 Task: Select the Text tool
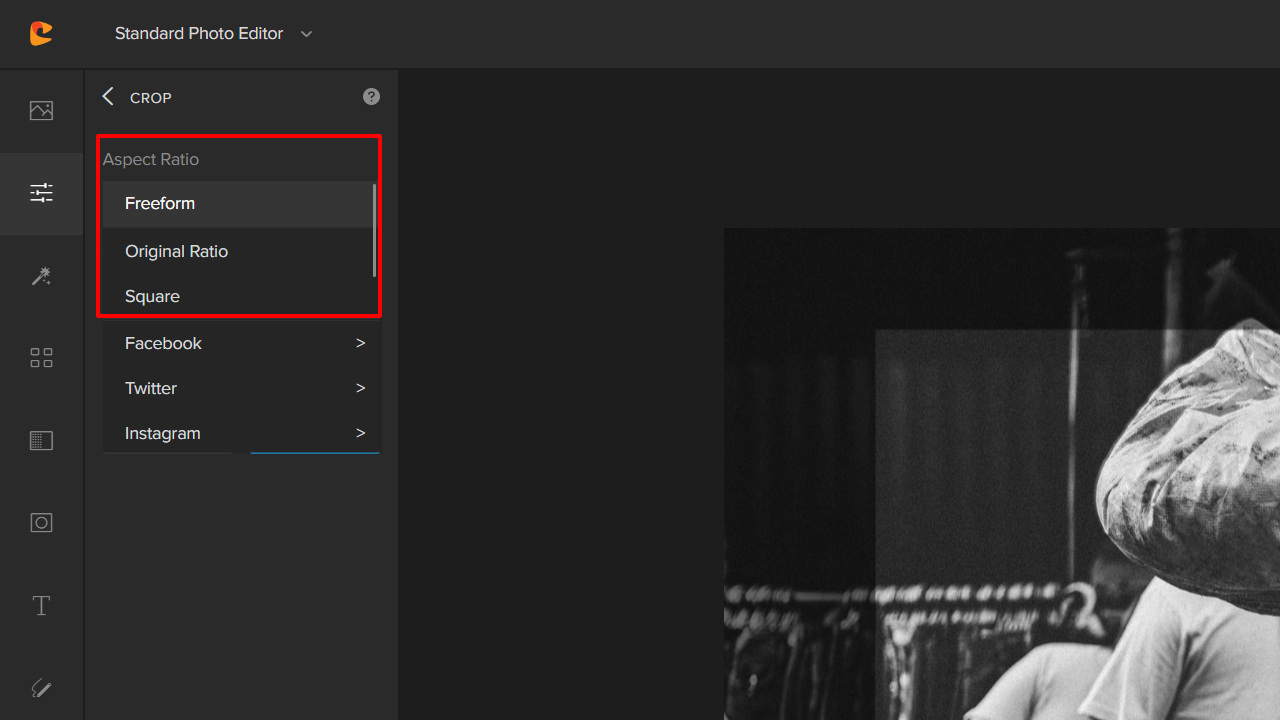point(41,605)
